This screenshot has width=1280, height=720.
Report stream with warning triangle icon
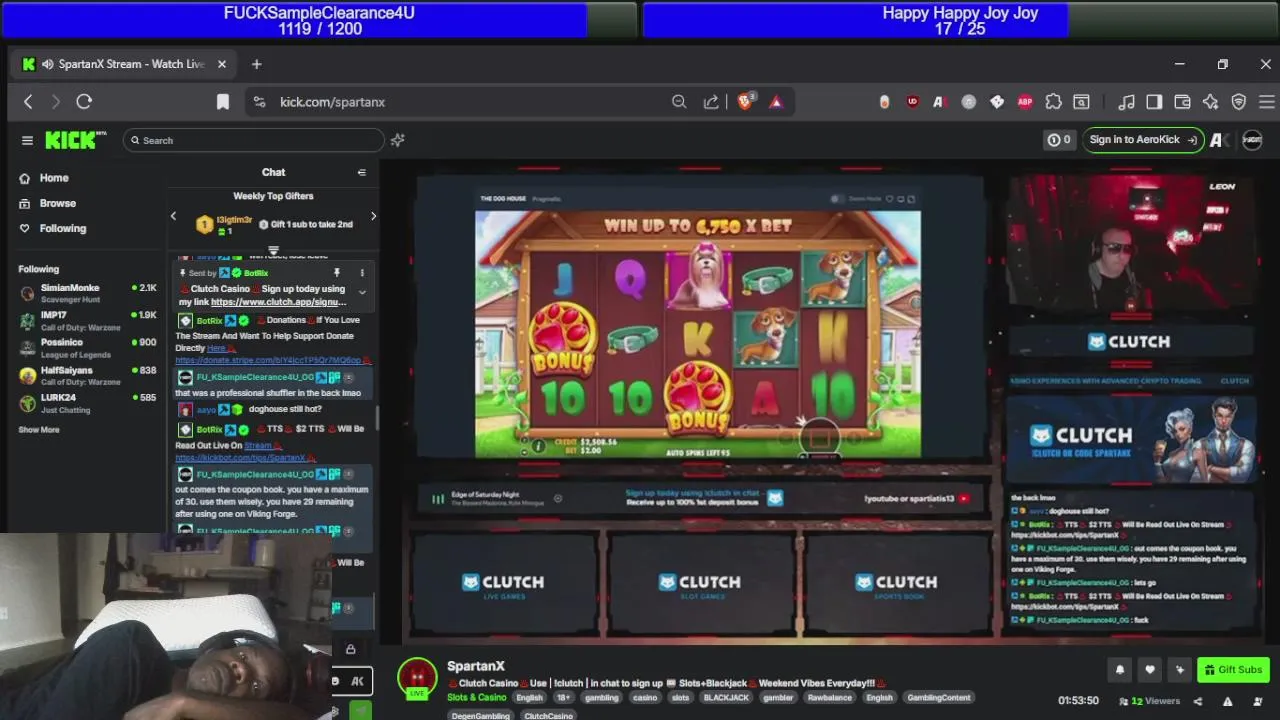[x=1227, y=701]
